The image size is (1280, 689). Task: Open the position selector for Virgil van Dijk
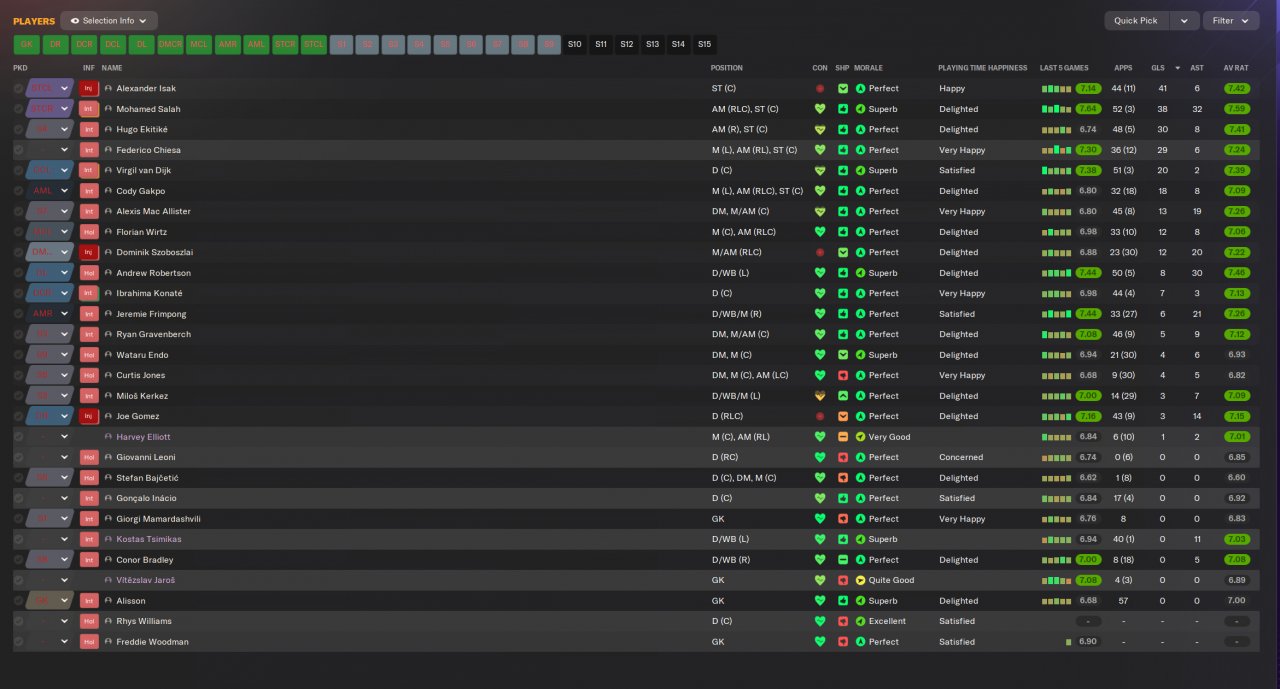click(50, 170)
